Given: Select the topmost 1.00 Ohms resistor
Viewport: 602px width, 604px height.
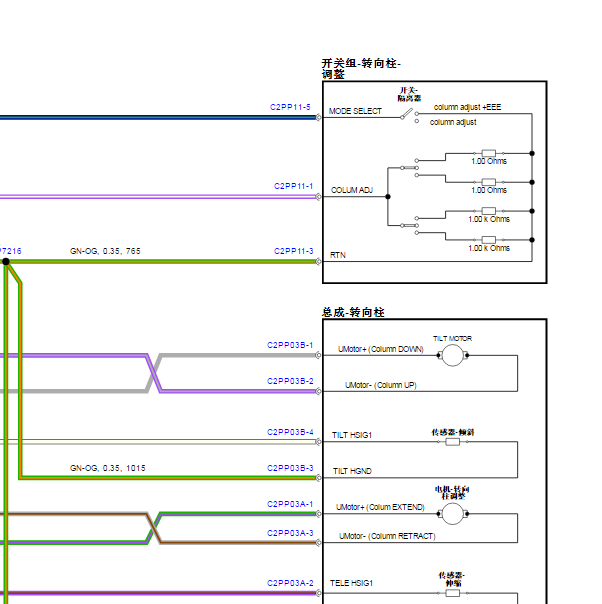Looking at the screenshot, I should pos(489,153).
